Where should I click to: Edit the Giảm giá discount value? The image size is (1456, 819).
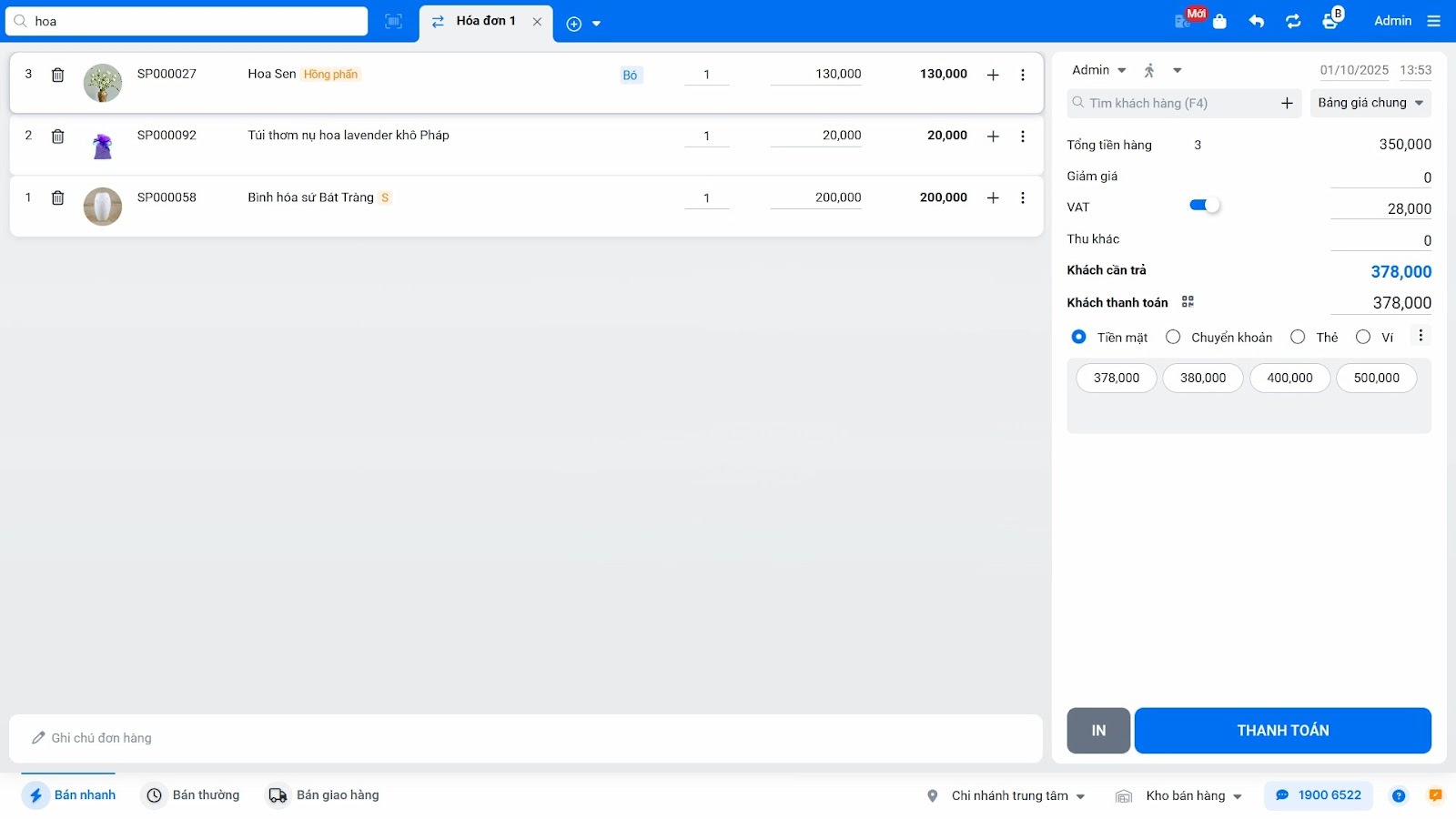click(1381, 177)
